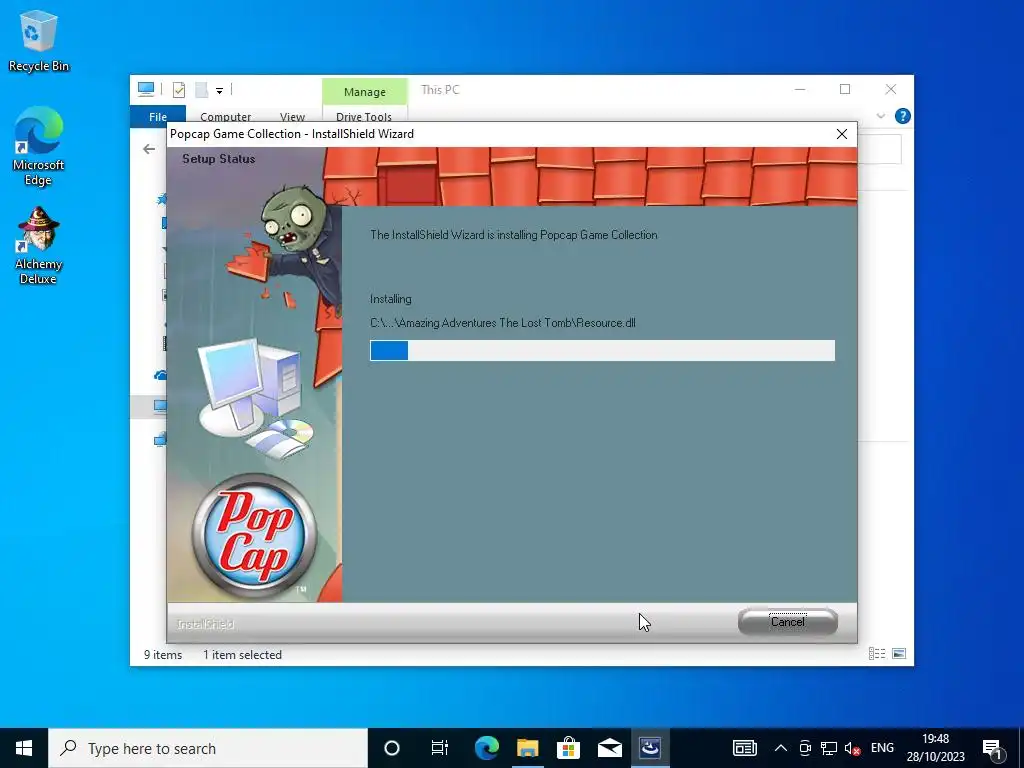Switch to the View ribbon tab
Screen dimensions: 1024x768
pyautogui.click(x=292, y=116)
